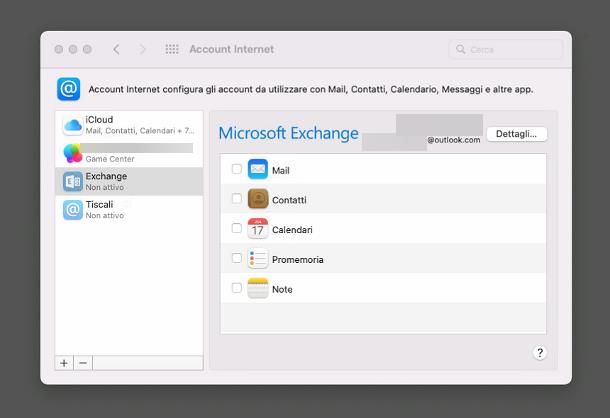610x418 pixels.
Task: Select the Tiscali account name
Action: click(99, 204)
